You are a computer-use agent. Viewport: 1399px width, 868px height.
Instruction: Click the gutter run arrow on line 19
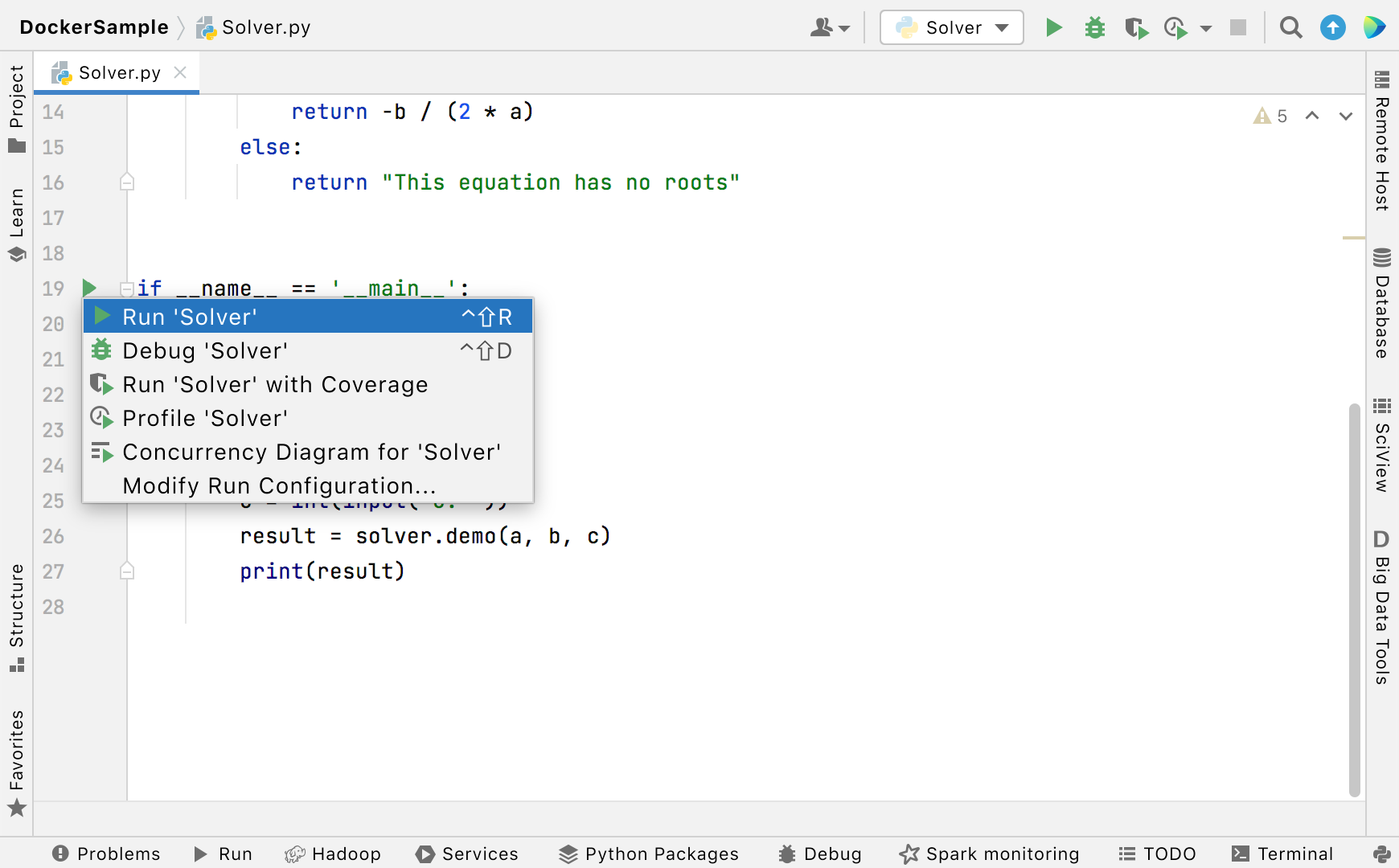coord(88,288)
